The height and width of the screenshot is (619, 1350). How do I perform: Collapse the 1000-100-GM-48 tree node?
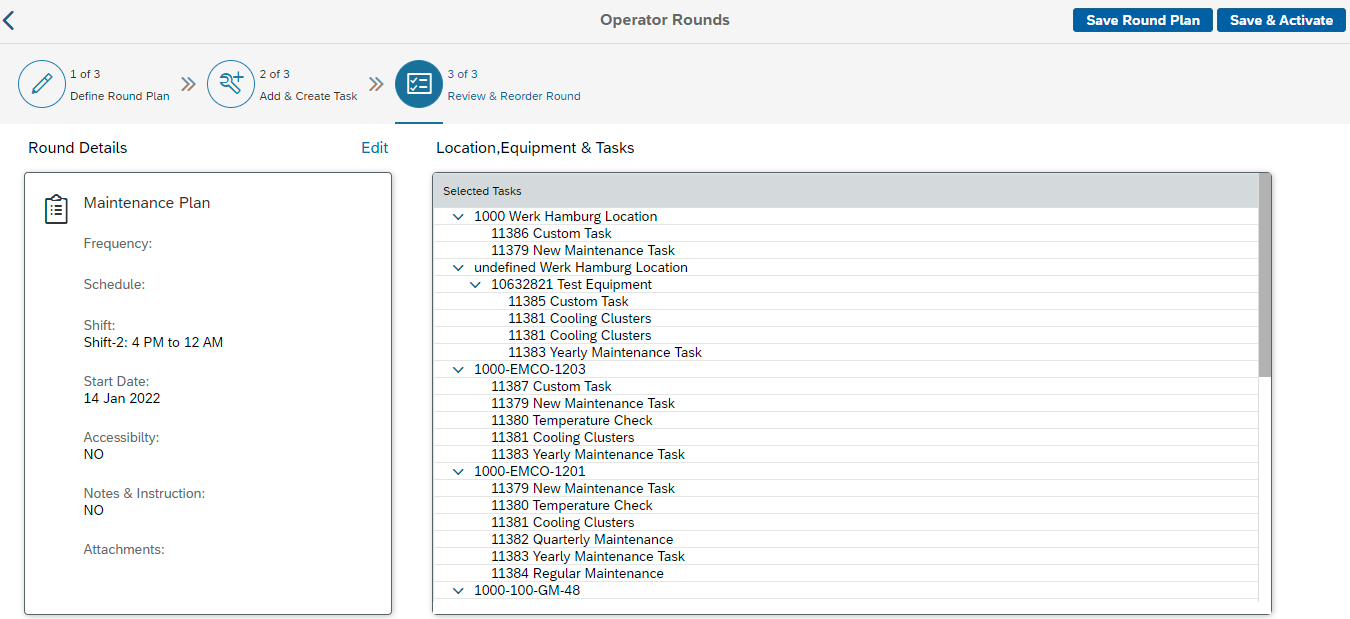coord(458,591)
